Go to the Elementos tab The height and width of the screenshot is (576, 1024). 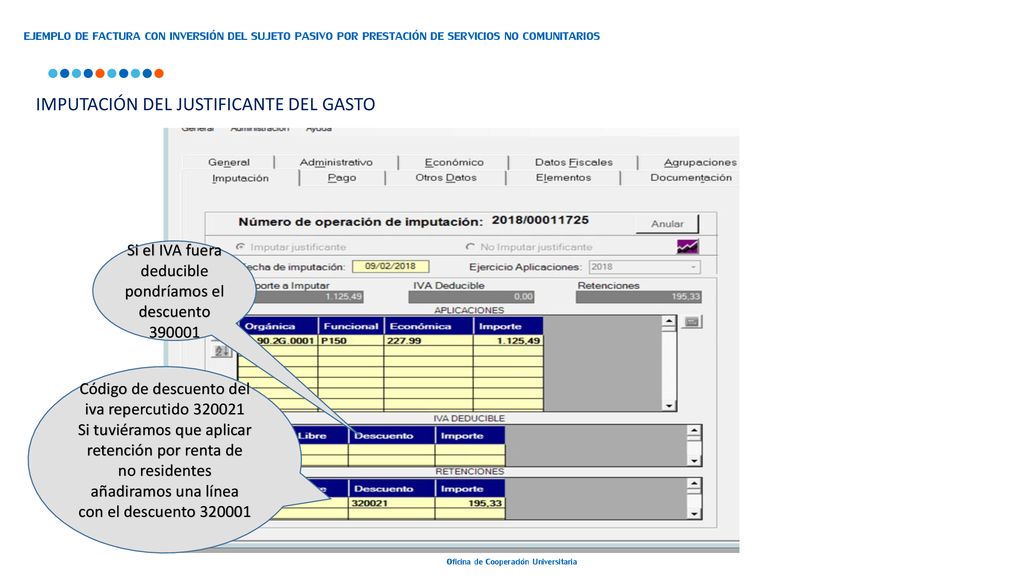563,178
